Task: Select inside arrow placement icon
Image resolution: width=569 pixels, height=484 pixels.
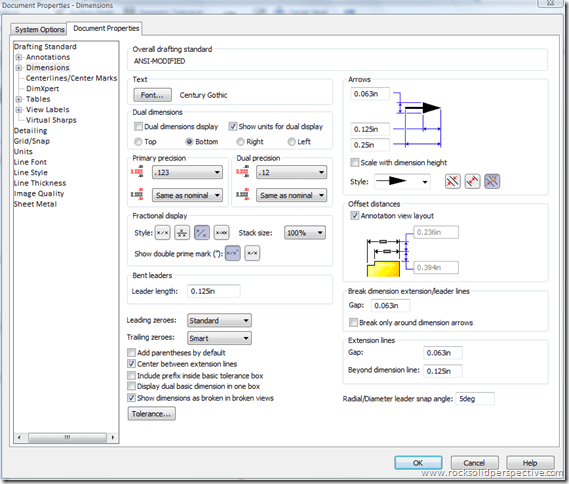Action: [472, 181]
